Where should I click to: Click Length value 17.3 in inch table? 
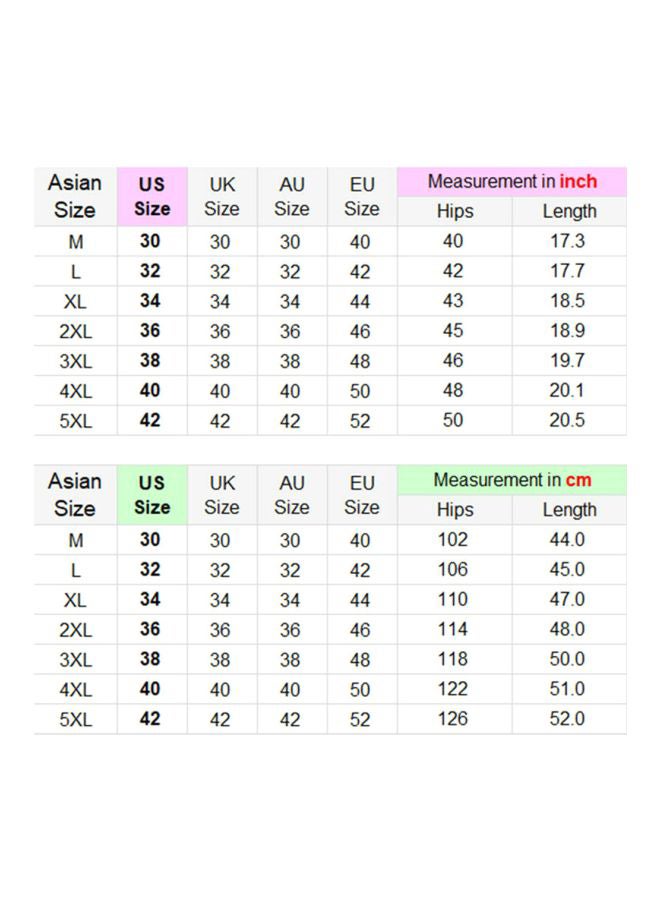click(x=568, y=241)
